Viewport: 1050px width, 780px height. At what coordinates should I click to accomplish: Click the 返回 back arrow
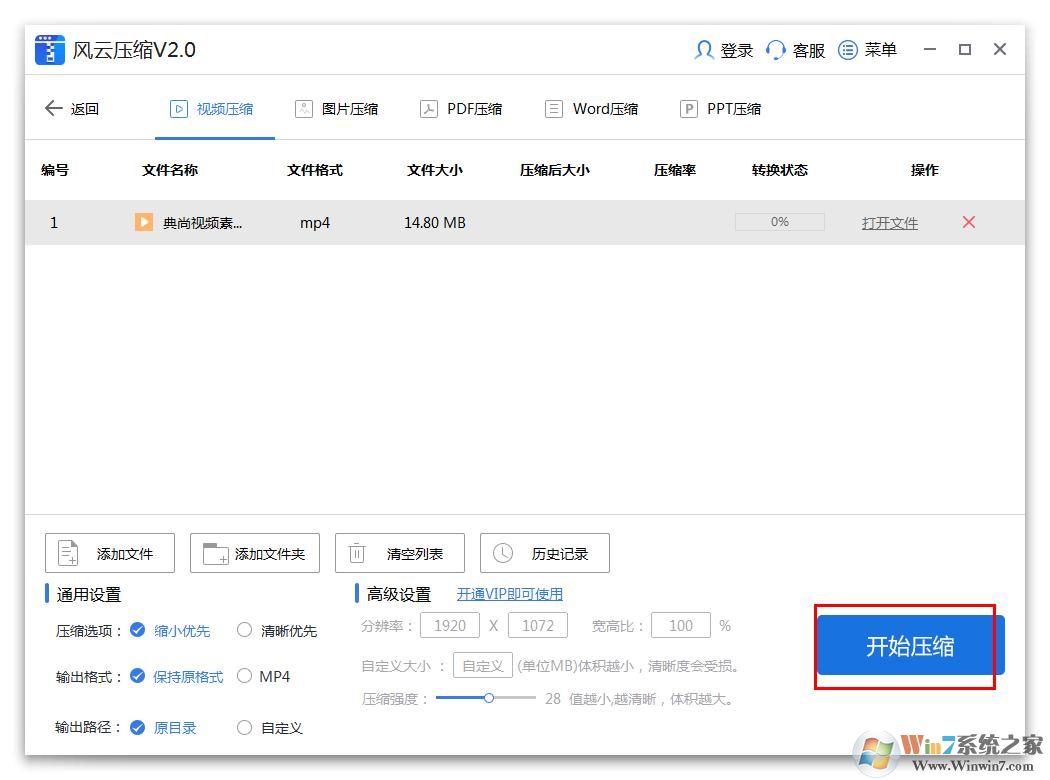point(54,108)
